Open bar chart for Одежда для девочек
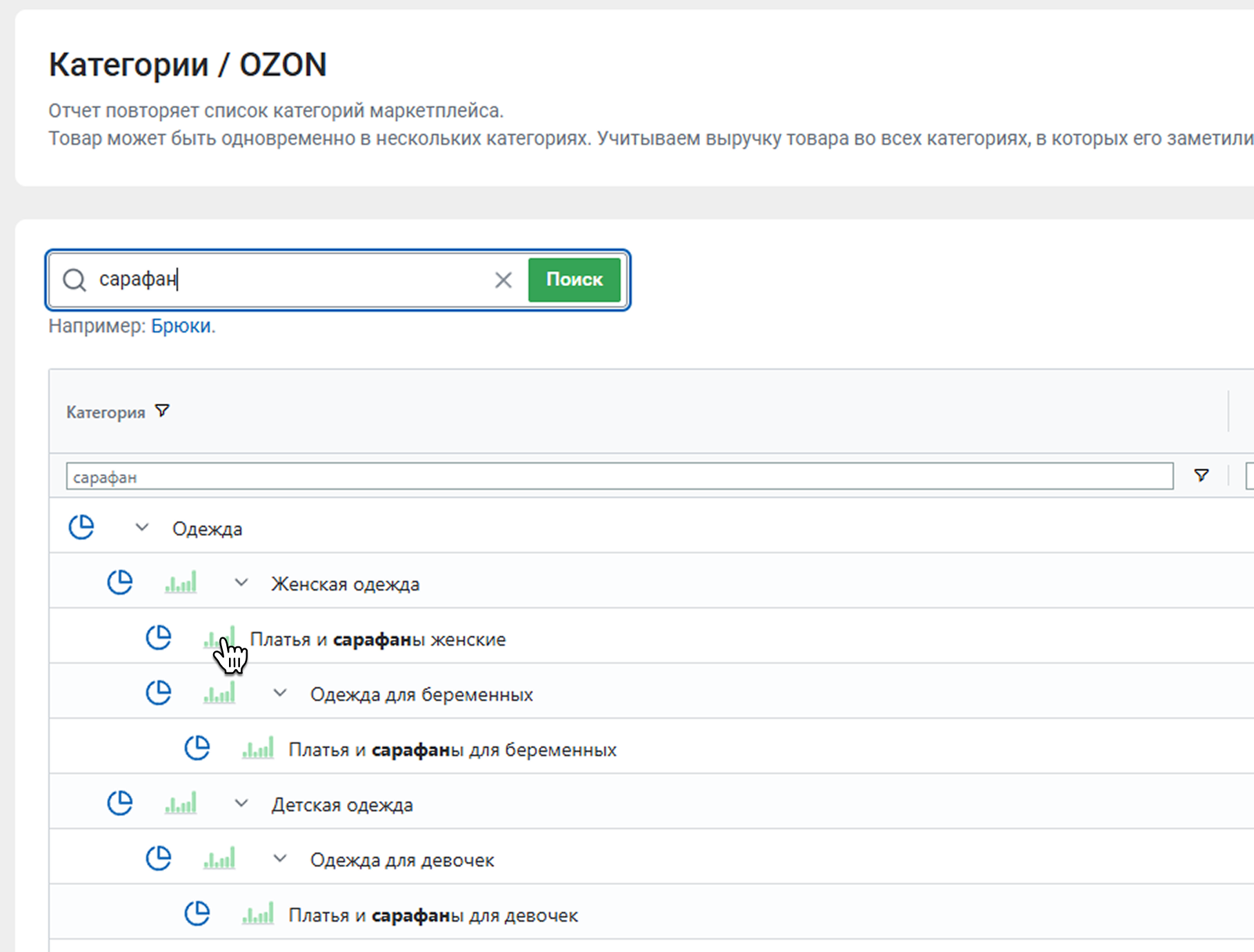 (x=219, y=859)
